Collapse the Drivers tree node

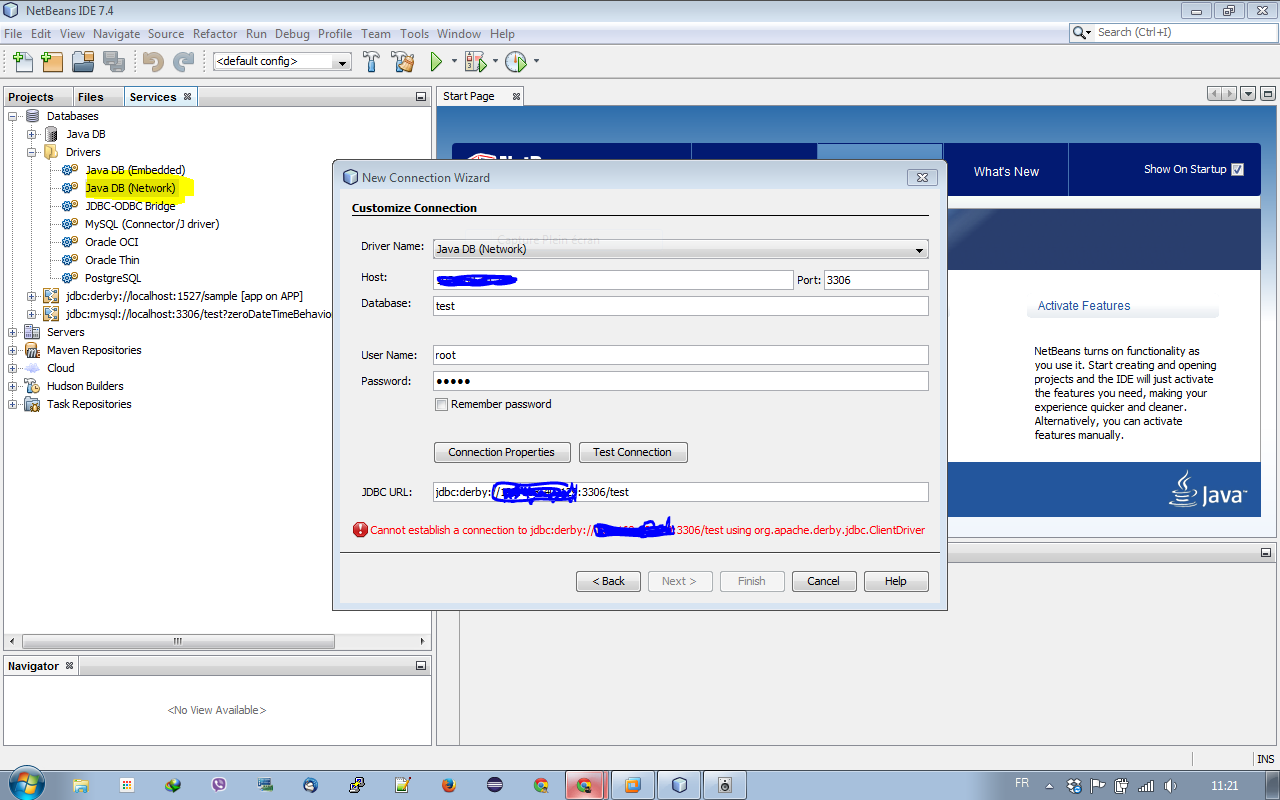[x=32, y=152]
